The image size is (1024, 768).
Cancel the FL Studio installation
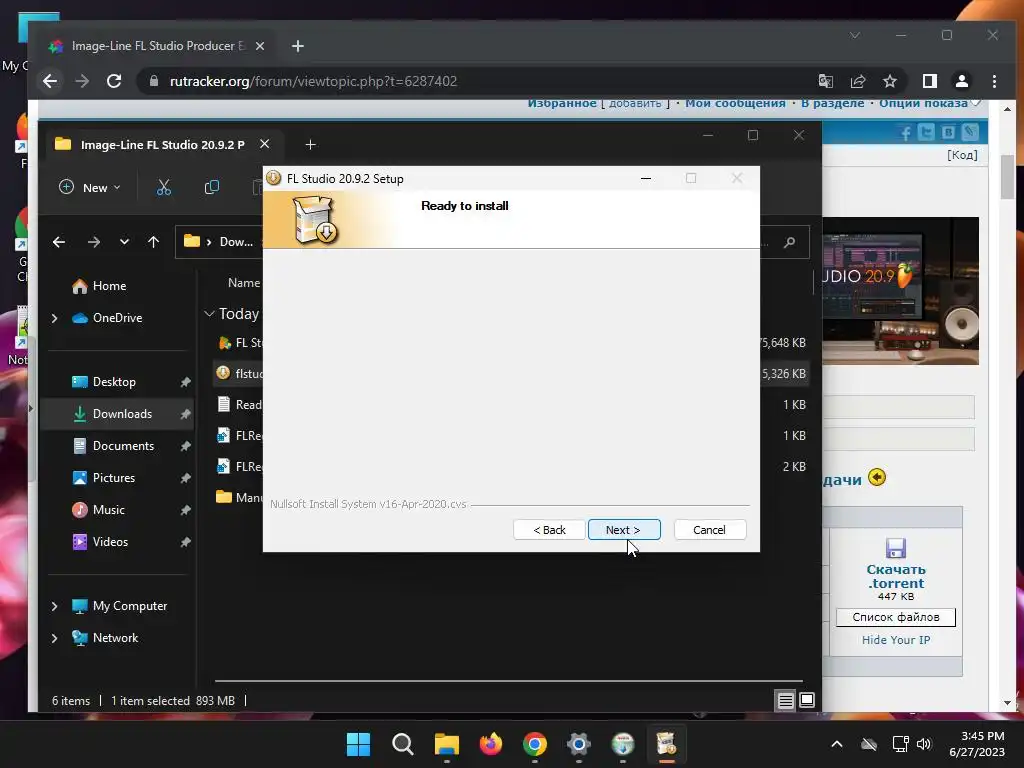[x=709, y=530]
